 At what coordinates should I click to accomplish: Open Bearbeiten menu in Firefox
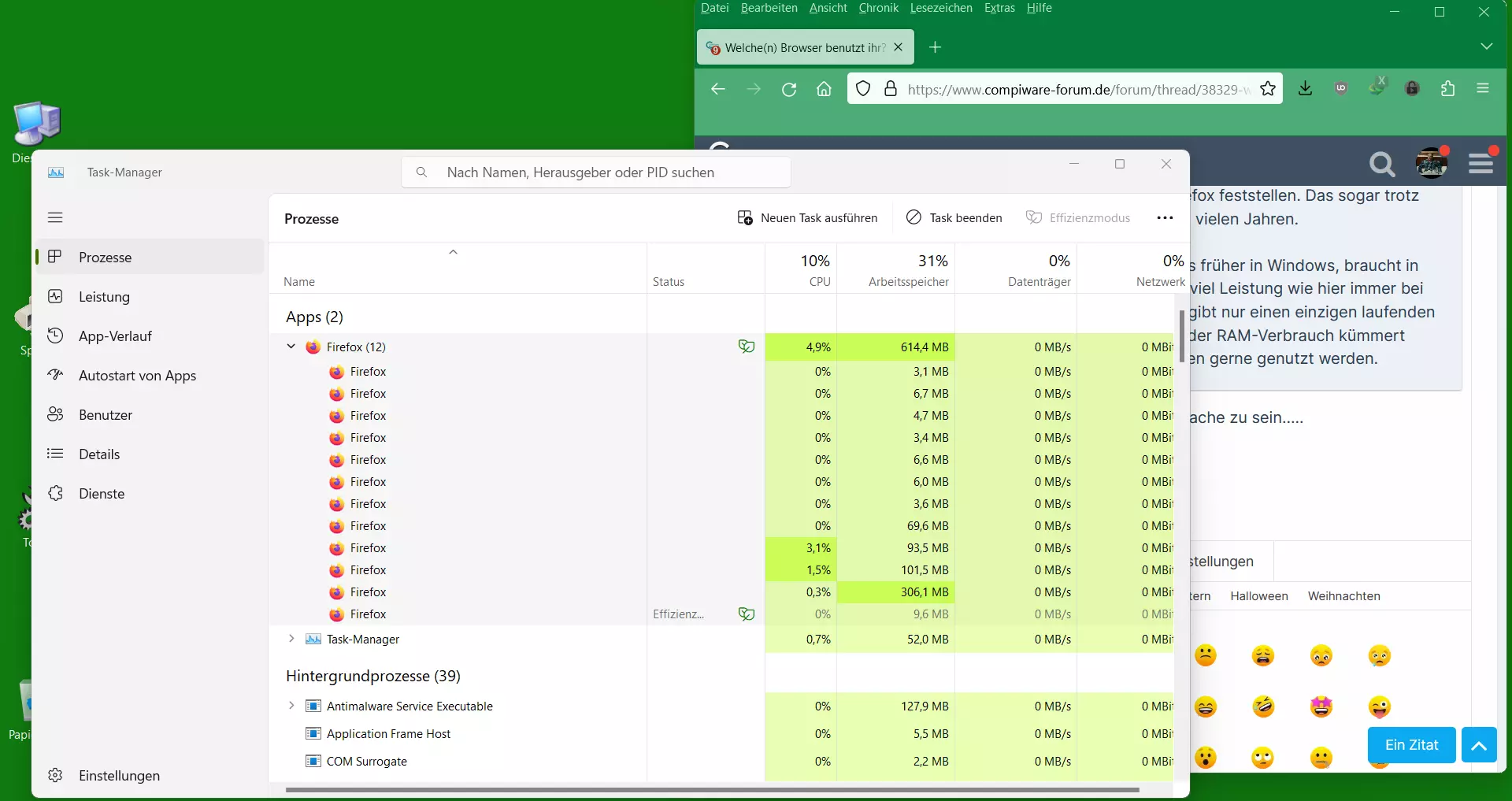[x=769, y=8]
